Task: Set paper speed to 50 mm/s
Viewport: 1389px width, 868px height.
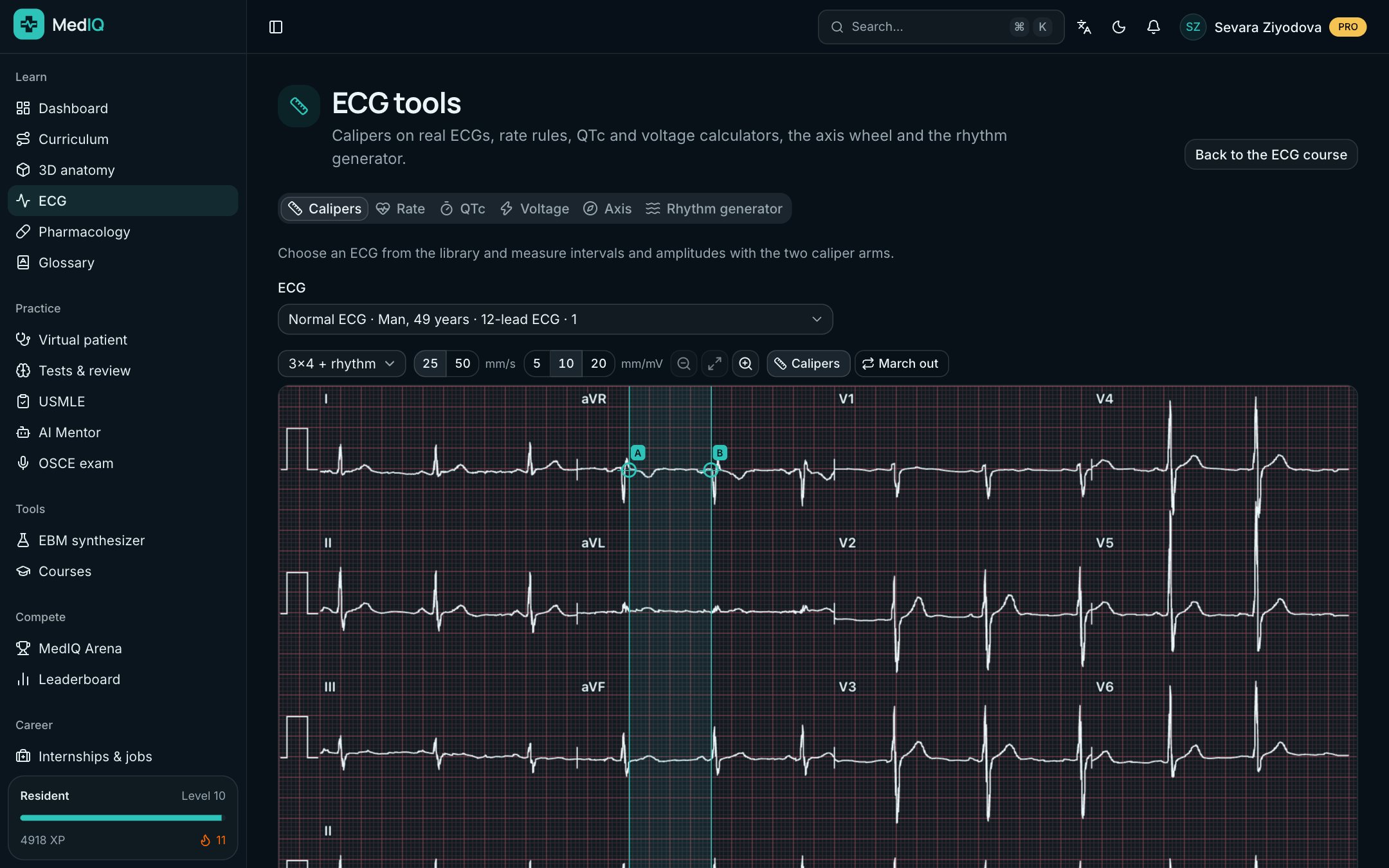Action: click(x=462, y=364)
